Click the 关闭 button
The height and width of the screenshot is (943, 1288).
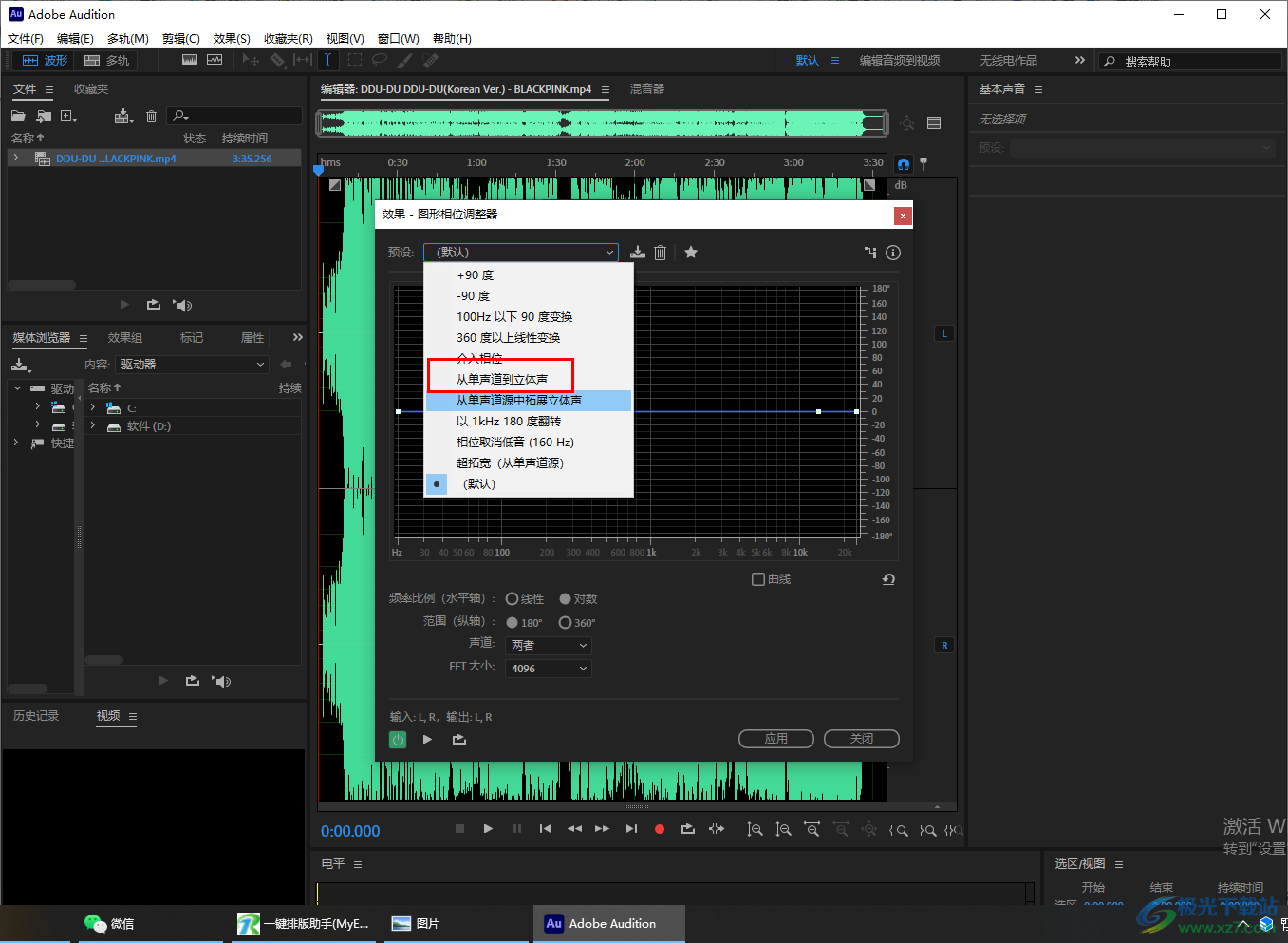pyautogui.click(x=862, y=739)
